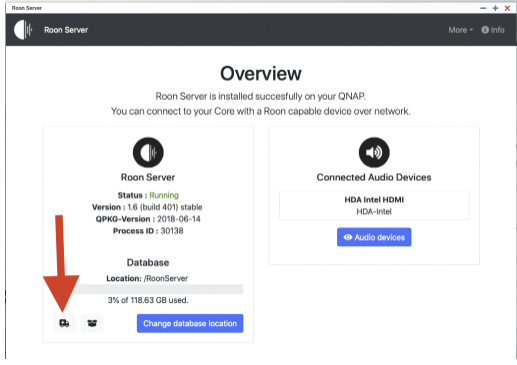Image resolution: width=517 pixels, height=365 pixels.
Task: Click the Overview heading
Action: [x=261, y=73]
